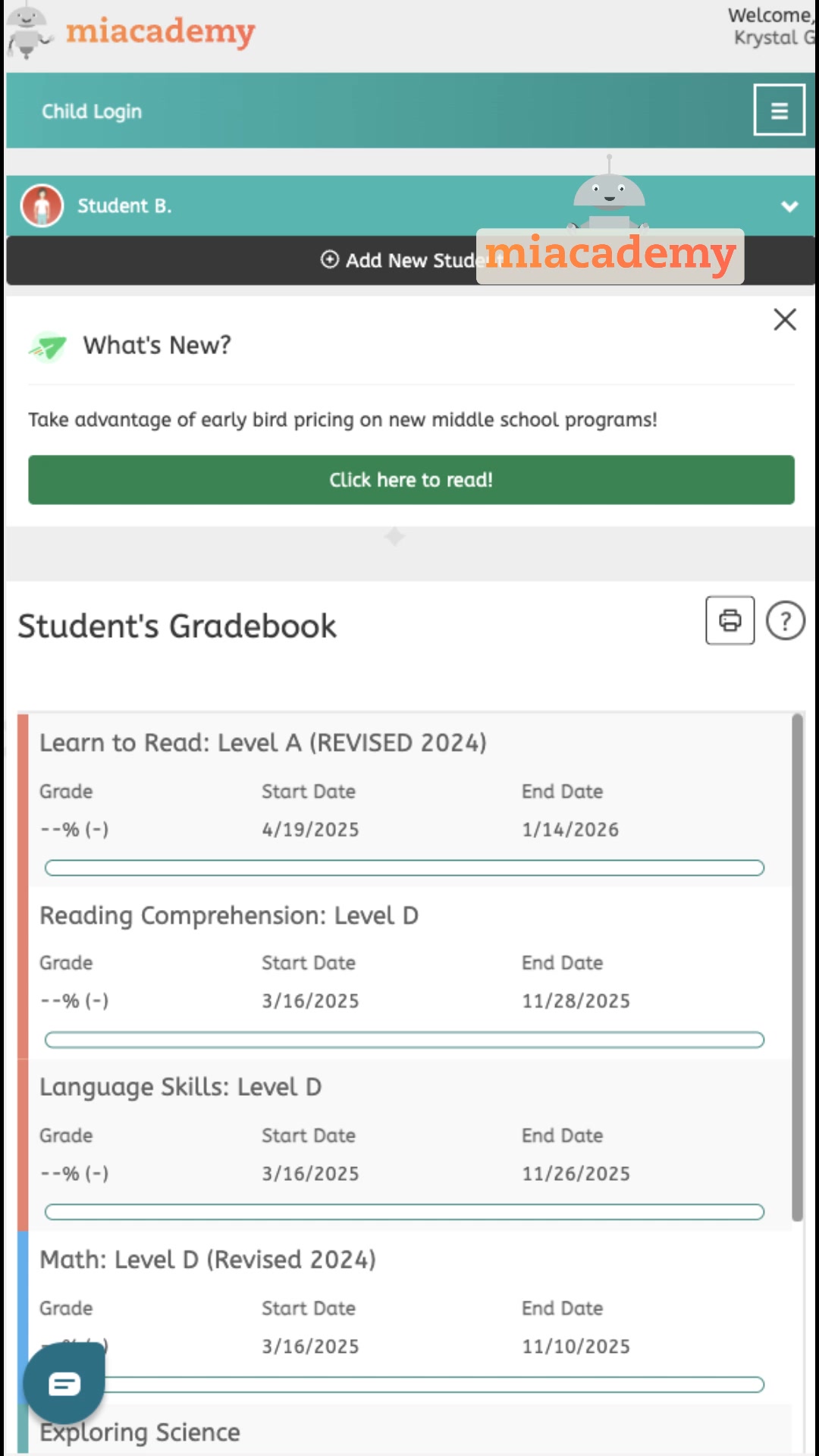
Task: Print the Student's Gradebook
Action: [730, 620]
